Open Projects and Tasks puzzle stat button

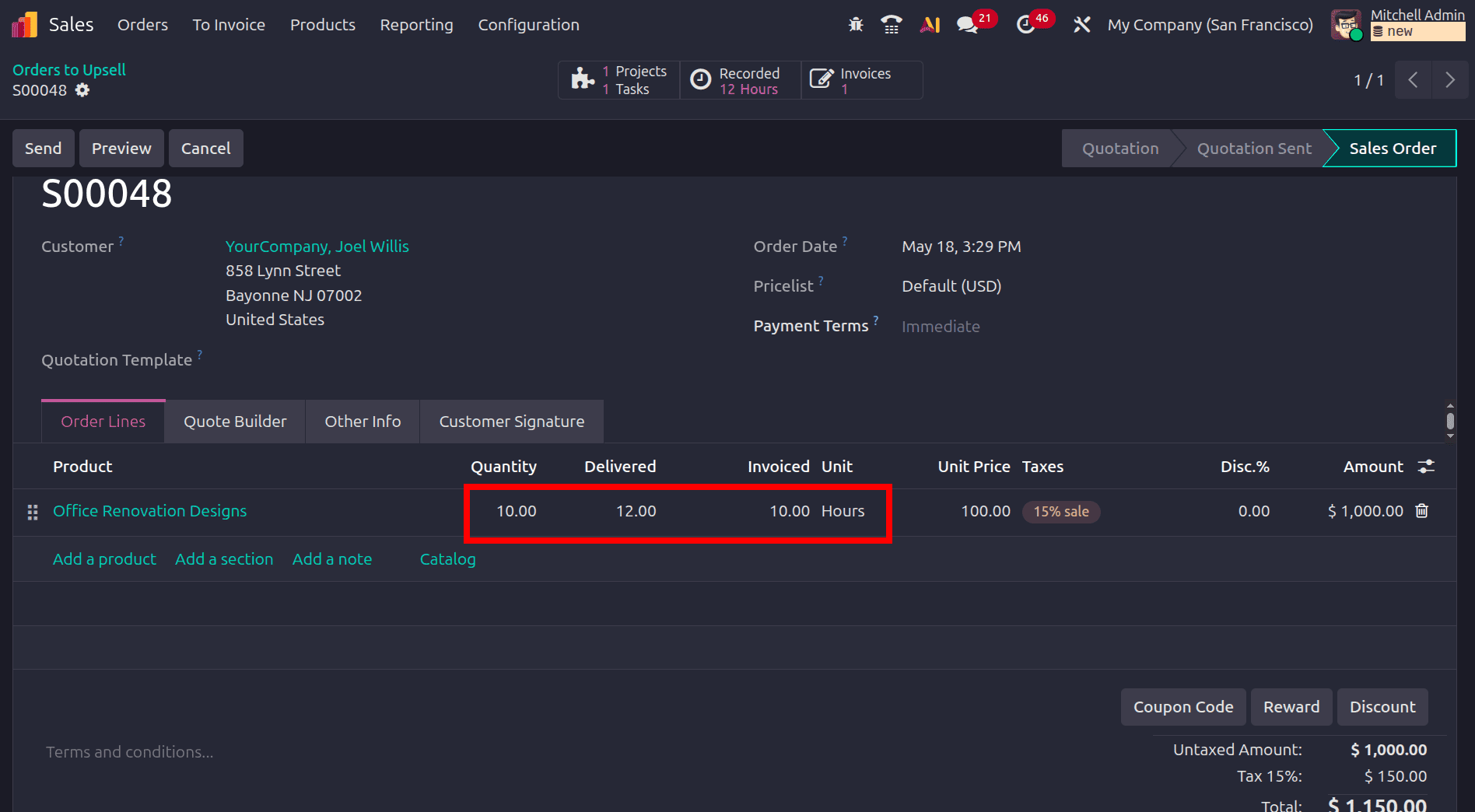click(618, 80)
